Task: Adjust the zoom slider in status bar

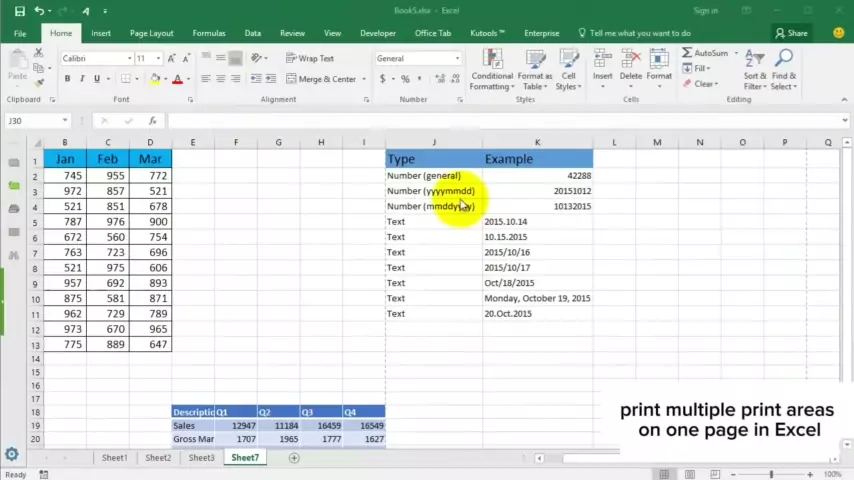Action: (771, 473)
